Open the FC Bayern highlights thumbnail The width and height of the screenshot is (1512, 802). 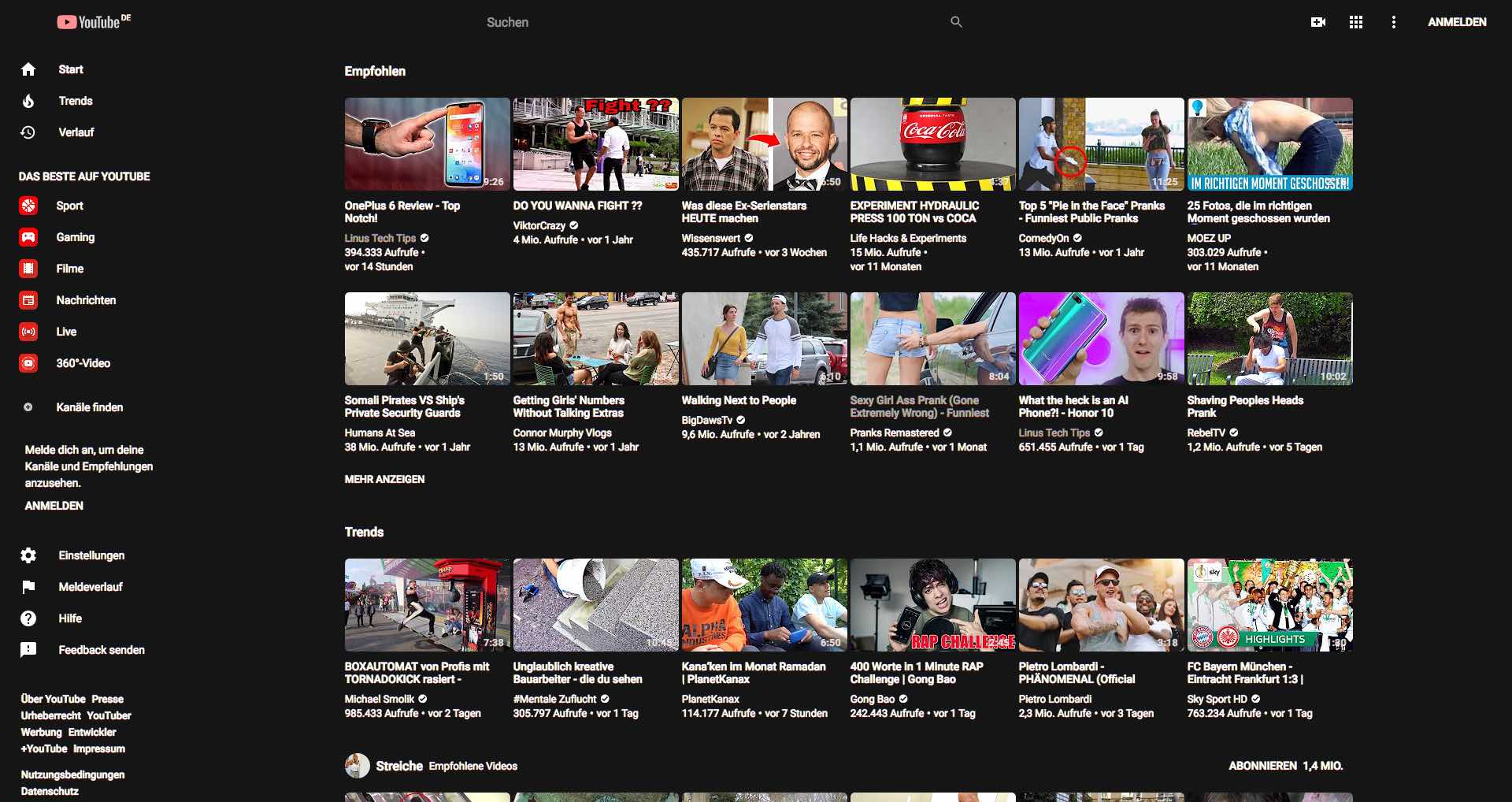tap(1269, 605)
